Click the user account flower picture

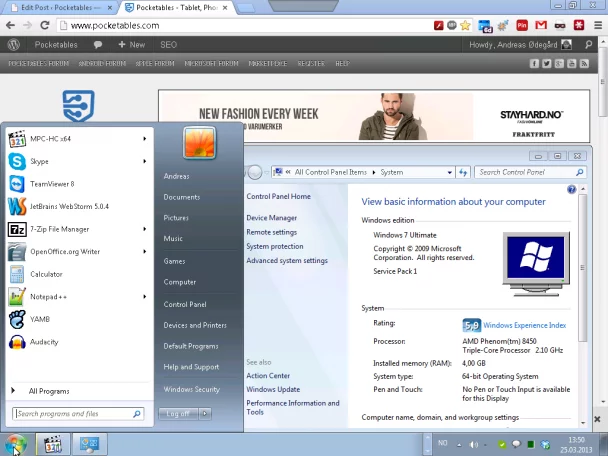(x=199, y=143)
